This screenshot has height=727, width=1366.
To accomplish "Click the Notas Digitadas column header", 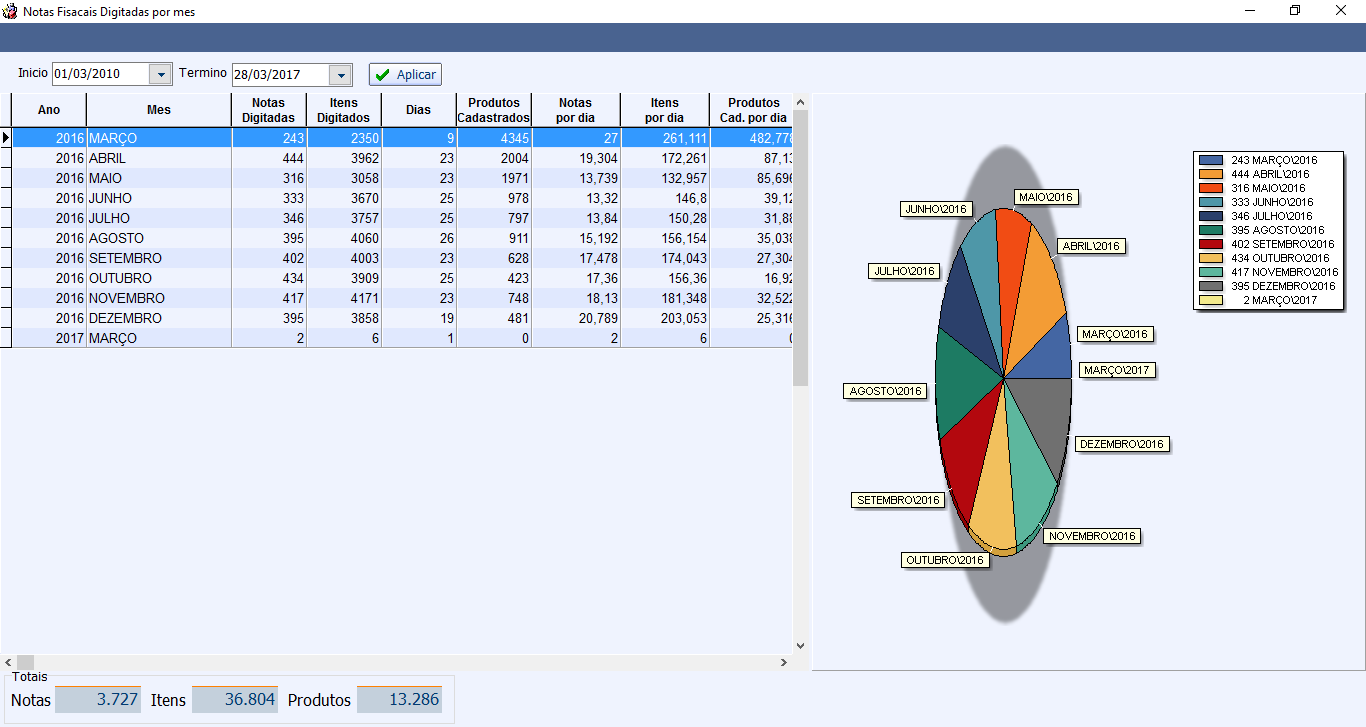I will 269,110.
